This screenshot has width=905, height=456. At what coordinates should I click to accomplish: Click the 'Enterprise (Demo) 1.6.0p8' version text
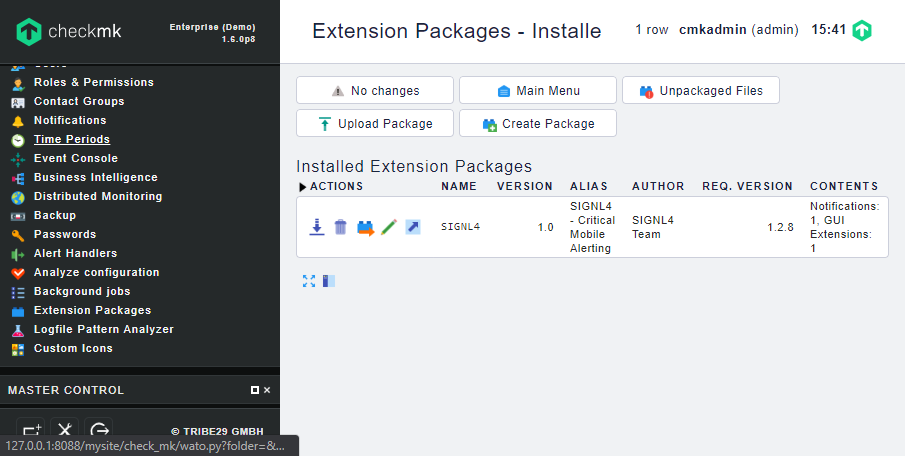click(212, 33)
